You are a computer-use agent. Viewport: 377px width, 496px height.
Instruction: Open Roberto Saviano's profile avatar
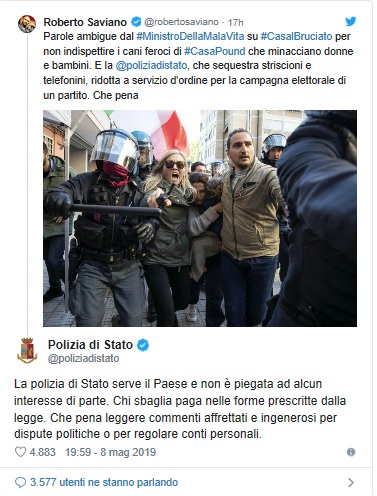tap(27, 24)
